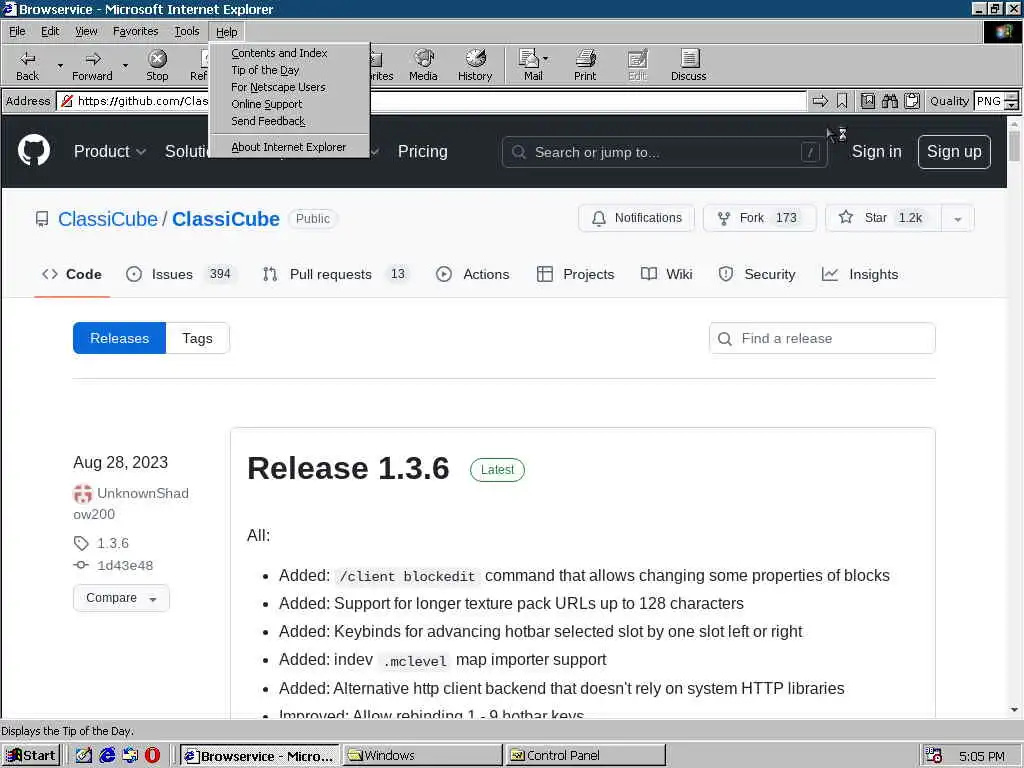Switch to the Control Panel taskbar window
The image size is (1024, 768).
point(585,756)
